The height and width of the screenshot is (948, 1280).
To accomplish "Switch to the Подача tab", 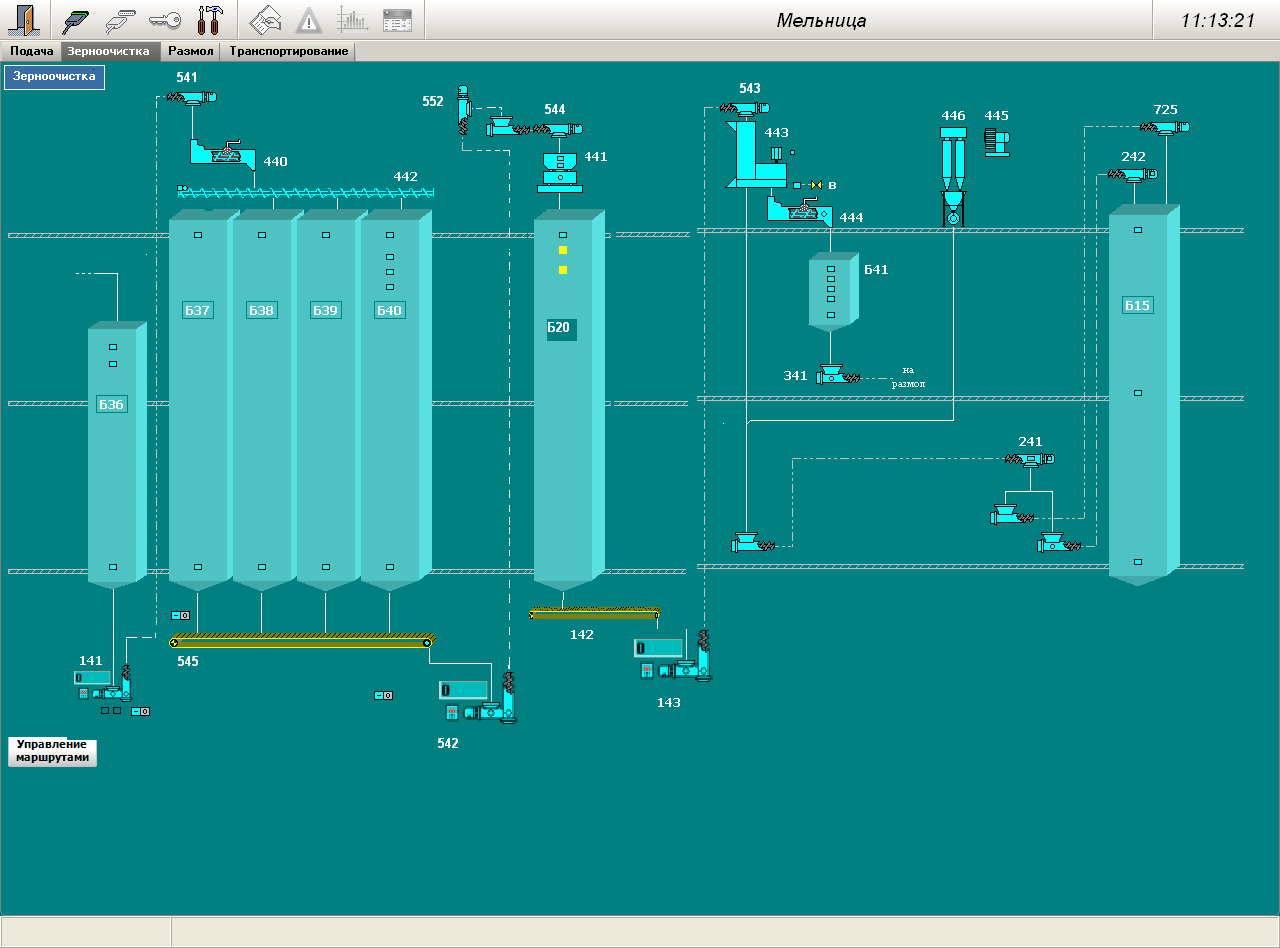I will [x=31, y=51].
